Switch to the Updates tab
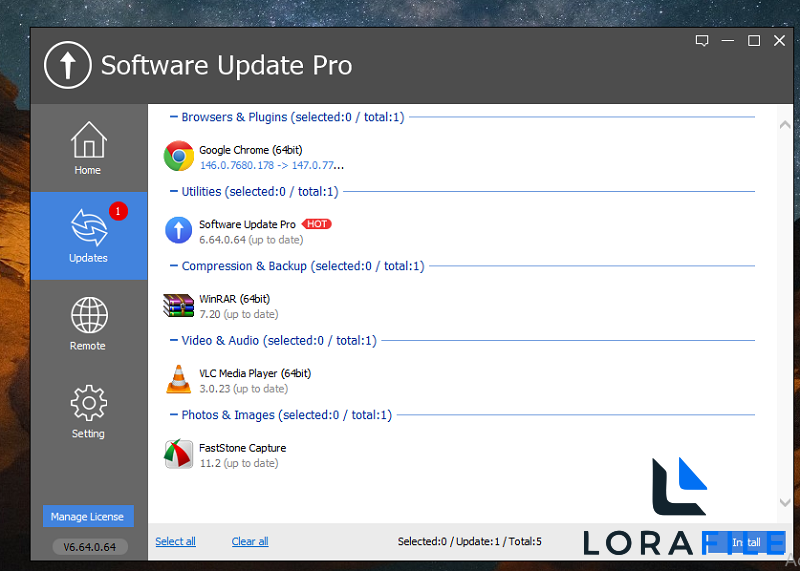The width and height of the screenshot is (800, 571). (x=89, y=236)
